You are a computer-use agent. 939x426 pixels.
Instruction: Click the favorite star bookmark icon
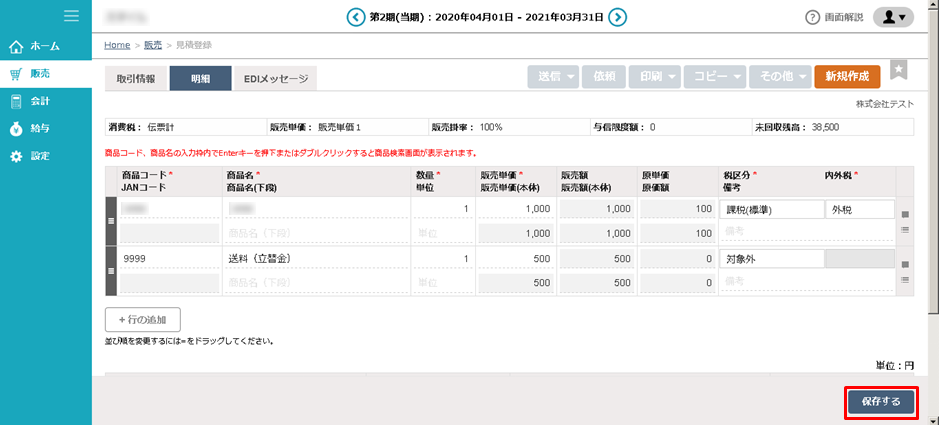click(x=899, y=69)
